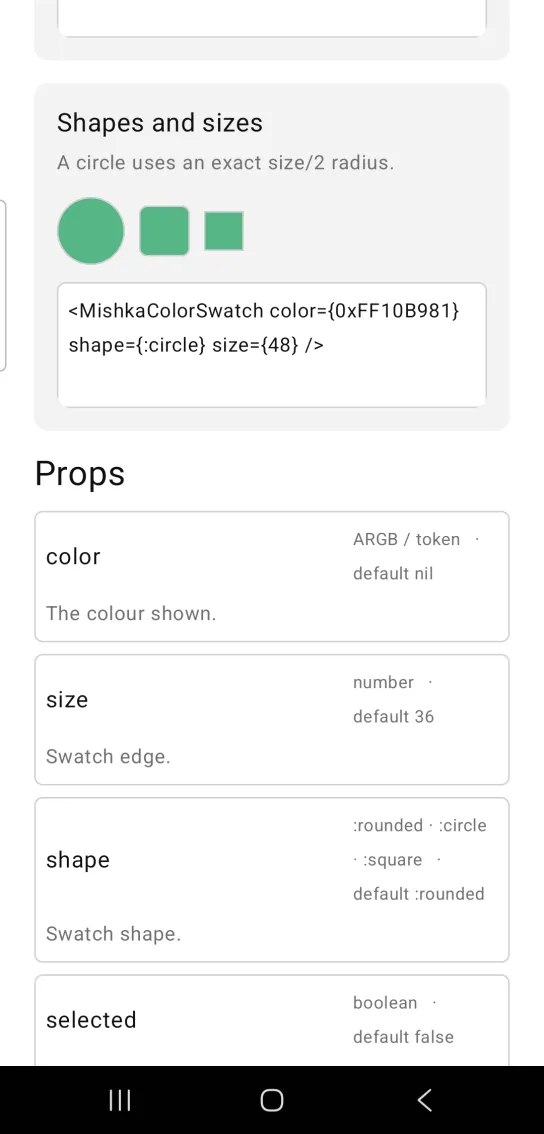Viewport: 544px width, 1134px height.
Task: Click the 'default :rounded' label
Action: click(419, 894)
